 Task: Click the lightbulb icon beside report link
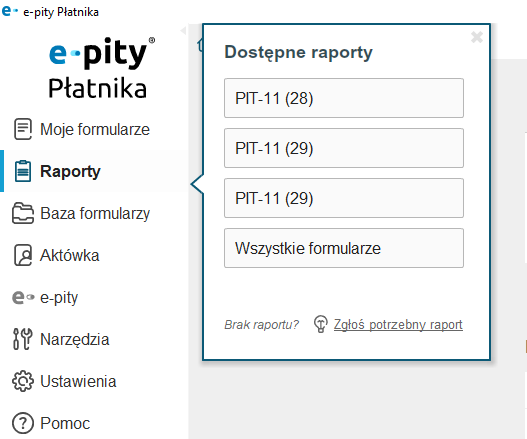321,324
